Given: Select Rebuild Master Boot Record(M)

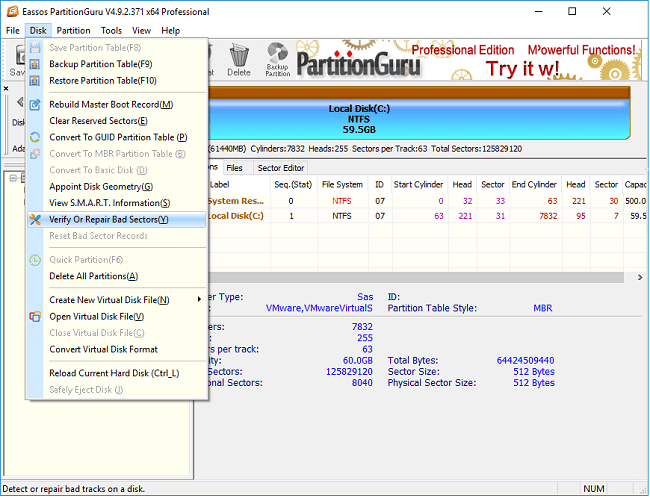Looking at the screenshot, I should 117,104.
